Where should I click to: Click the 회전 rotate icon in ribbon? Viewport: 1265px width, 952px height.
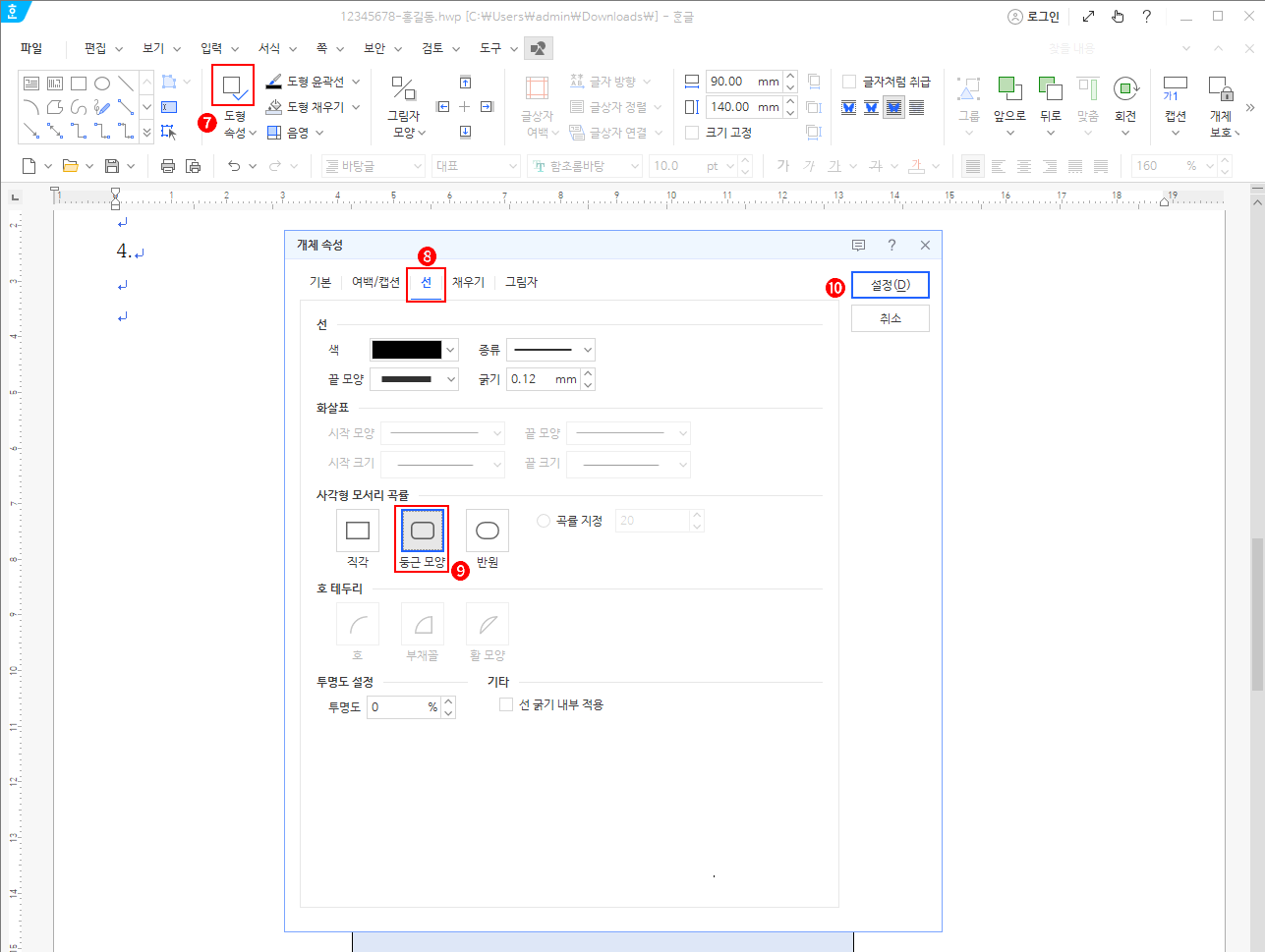[1125, 89]
